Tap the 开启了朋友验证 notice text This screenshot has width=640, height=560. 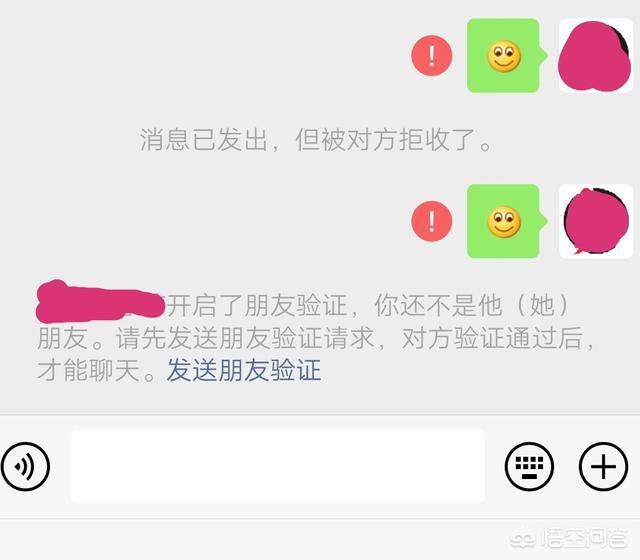pos(257,305)
